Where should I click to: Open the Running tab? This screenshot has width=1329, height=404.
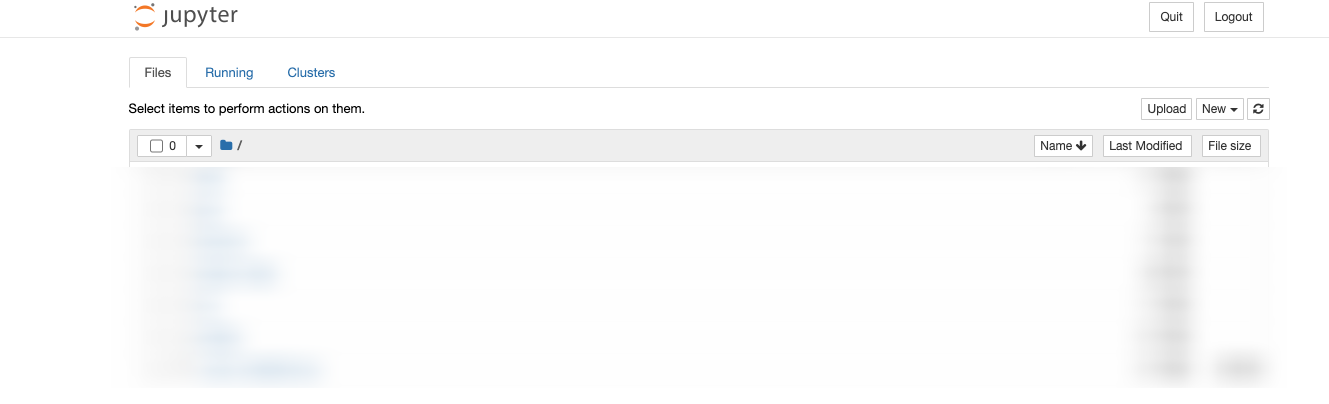[229, 73]
